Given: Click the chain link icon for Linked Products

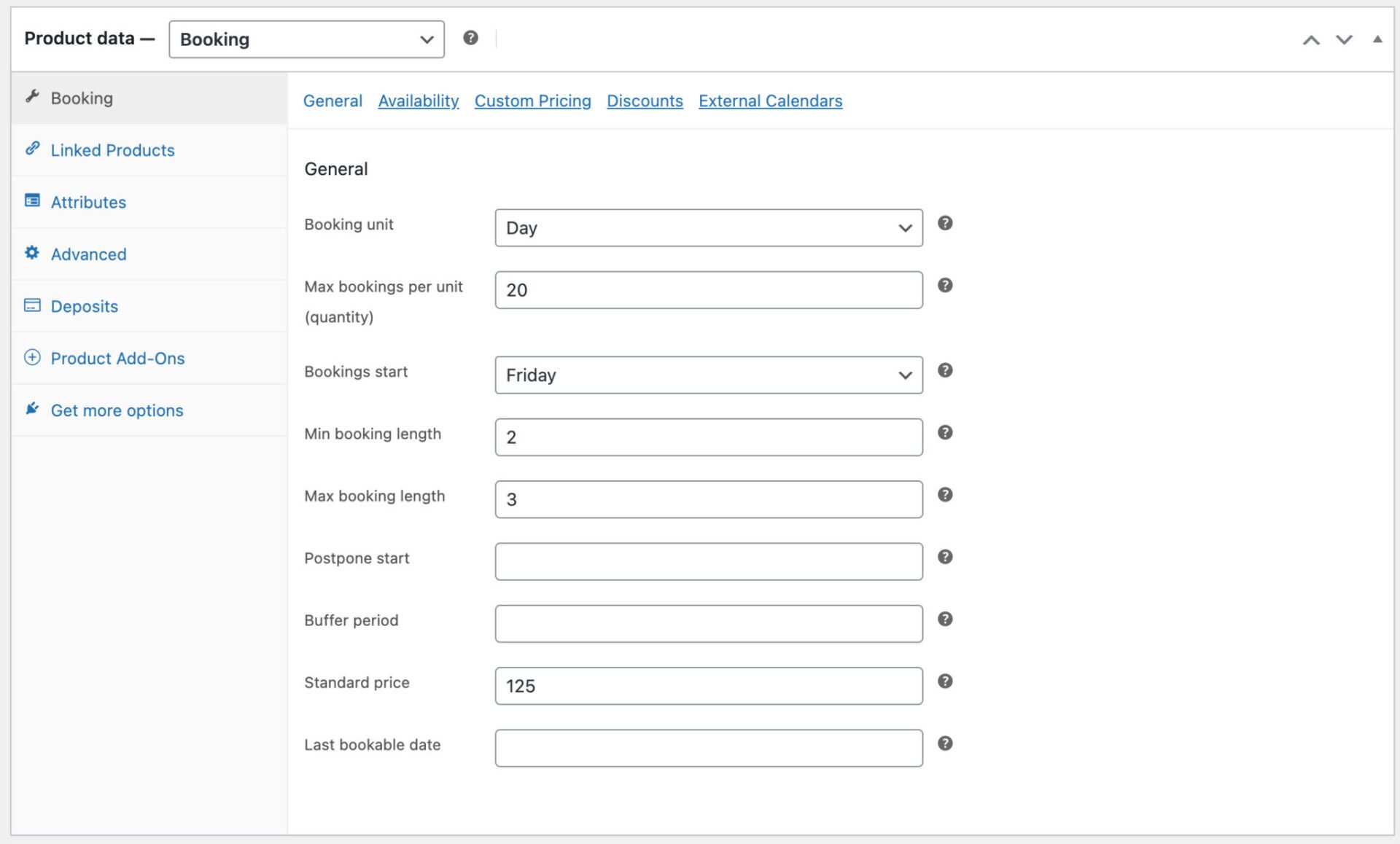Looking at the screenshot, I should [32, 149].
